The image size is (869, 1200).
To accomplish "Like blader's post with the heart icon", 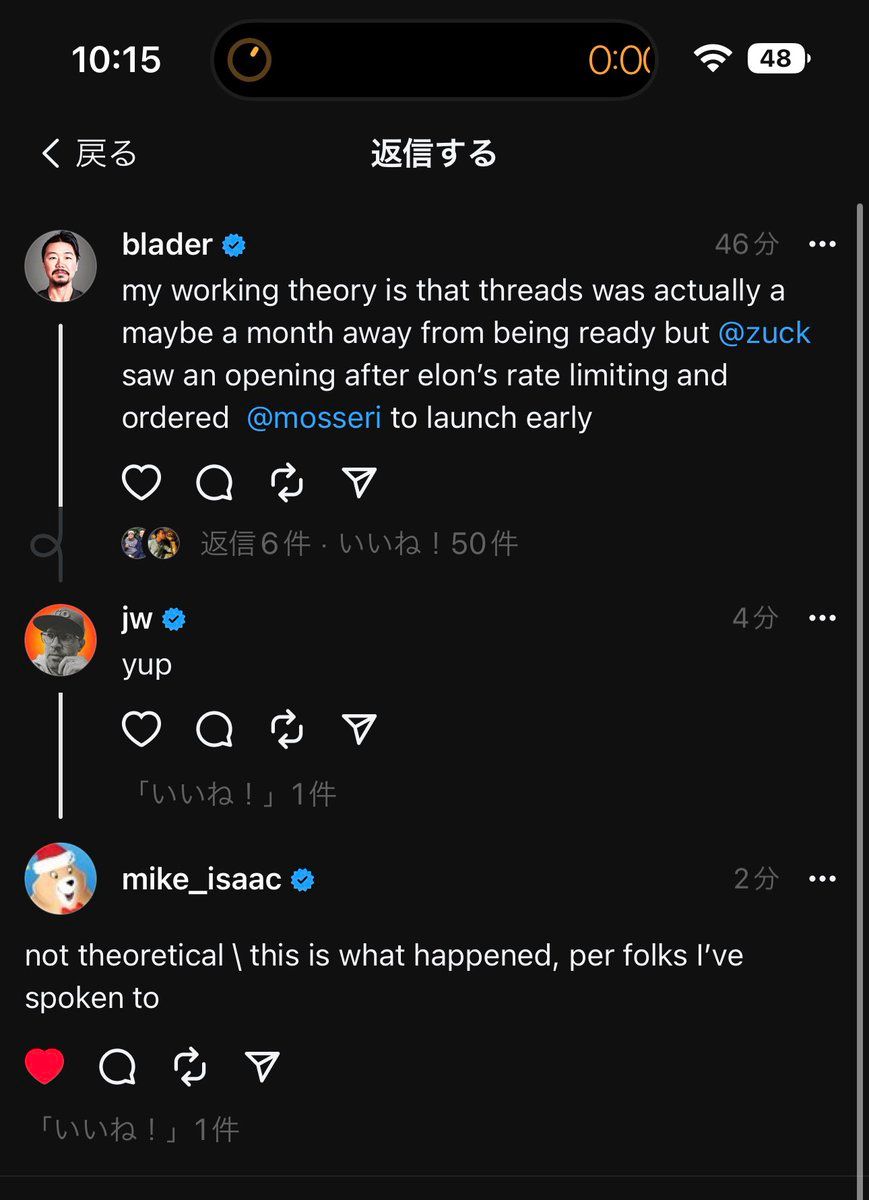I will click(x=141, y=483).
